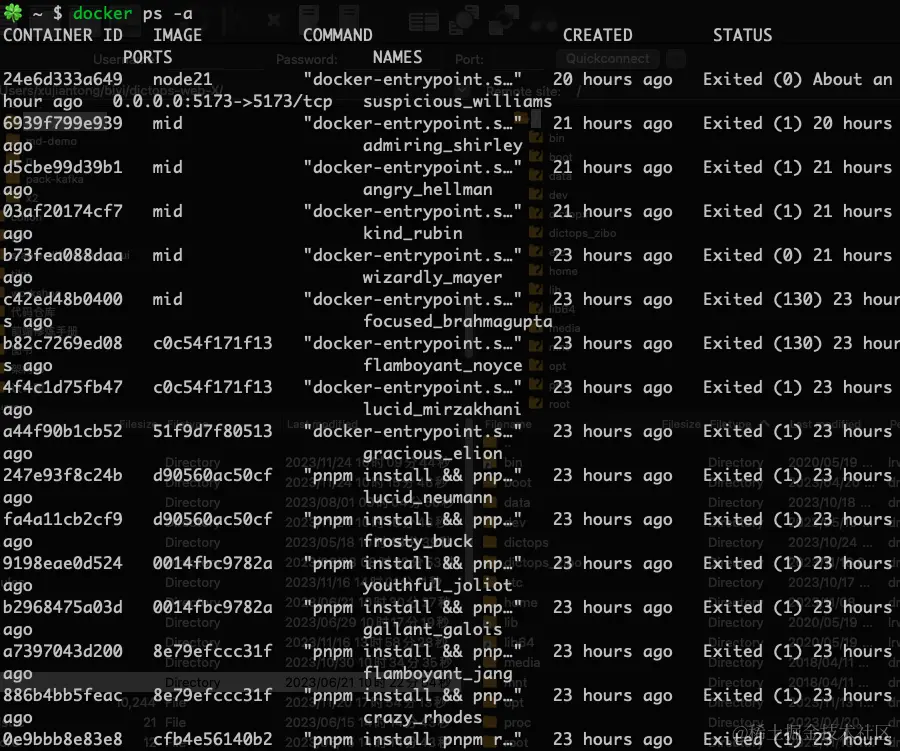Select the STATUS column header
The height and width of the screenshot is (751, 900).
point(743,35)
